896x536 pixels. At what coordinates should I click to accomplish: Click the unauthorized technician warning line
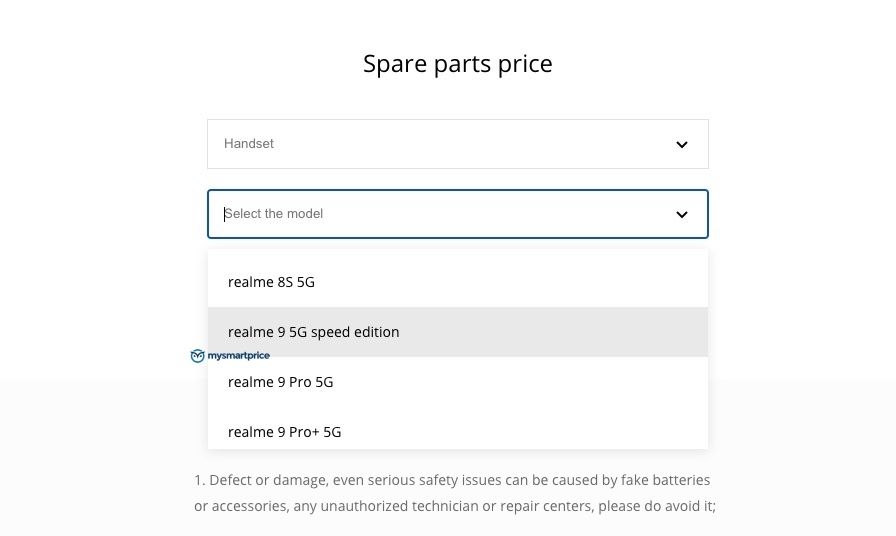pyautogui.click(x=455, y=506)
